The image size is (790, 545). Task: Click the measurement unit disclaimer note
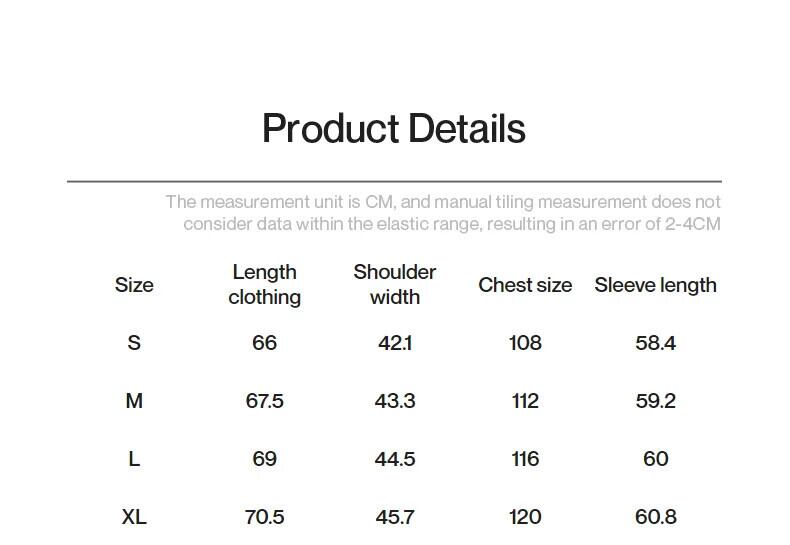[443, 213]
